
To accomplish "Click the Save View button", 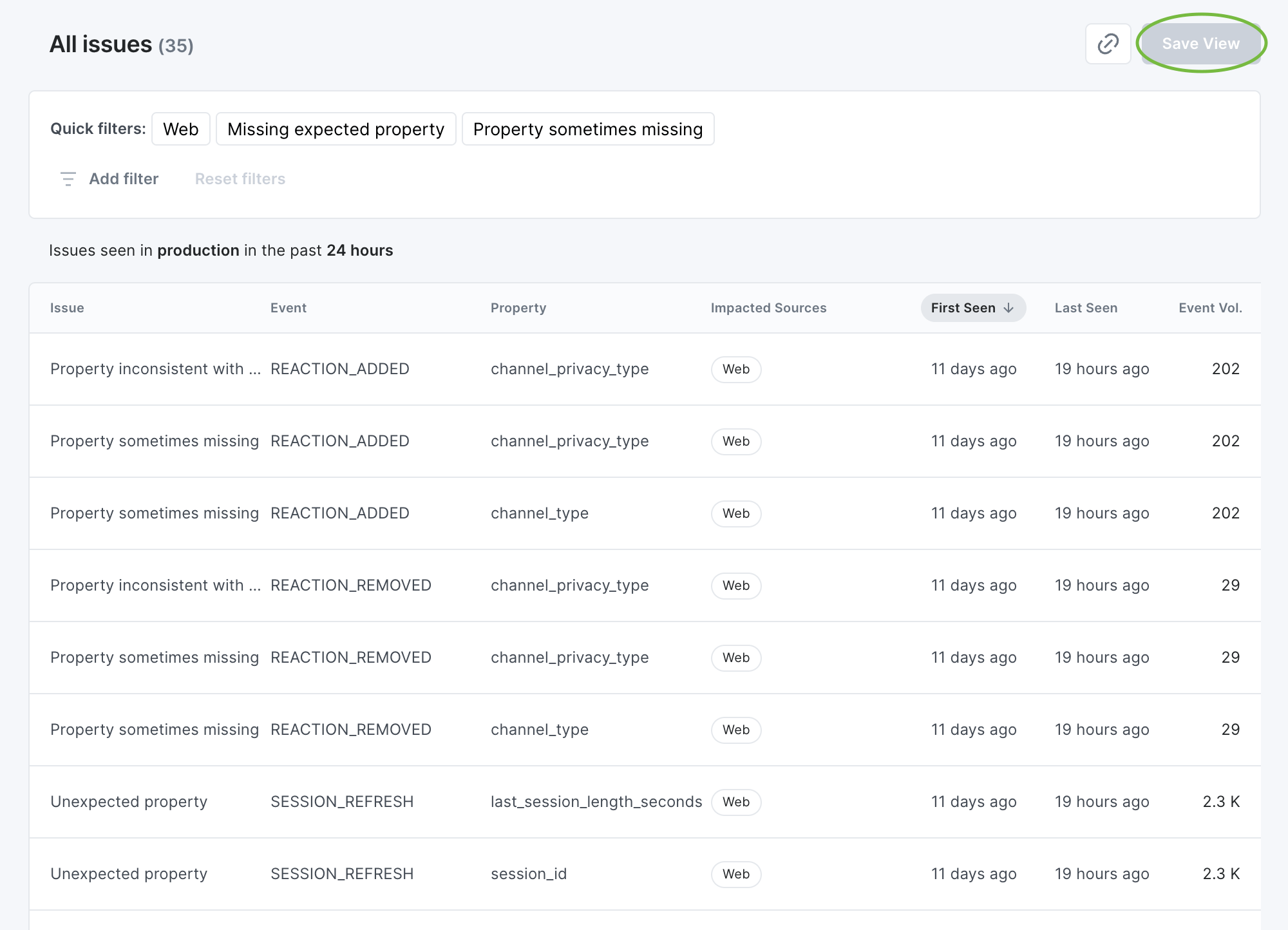I will click(x=1200, y=43).
